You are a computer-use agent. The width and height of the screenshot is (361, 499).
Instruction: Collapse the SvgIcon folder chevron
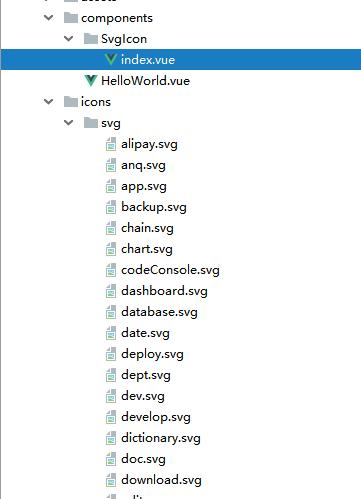coord(69,39)
